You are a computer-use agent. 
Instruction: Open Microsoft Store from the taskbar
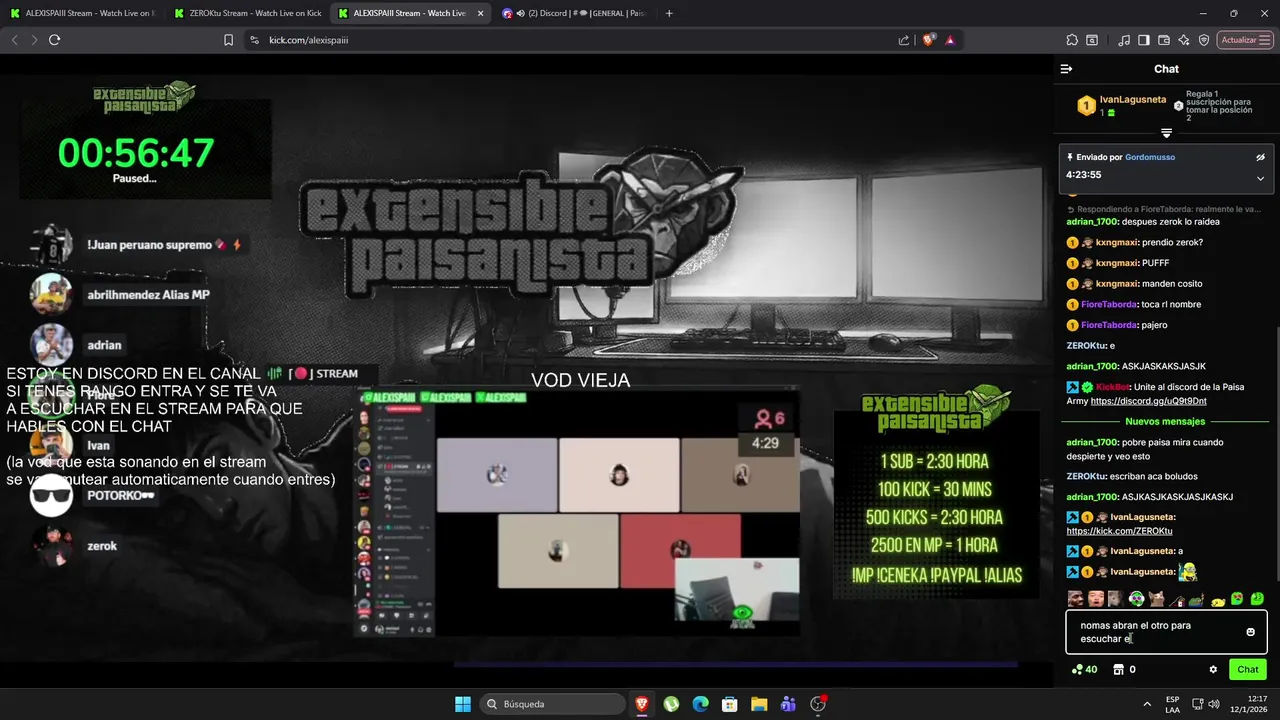pos(730,704)
